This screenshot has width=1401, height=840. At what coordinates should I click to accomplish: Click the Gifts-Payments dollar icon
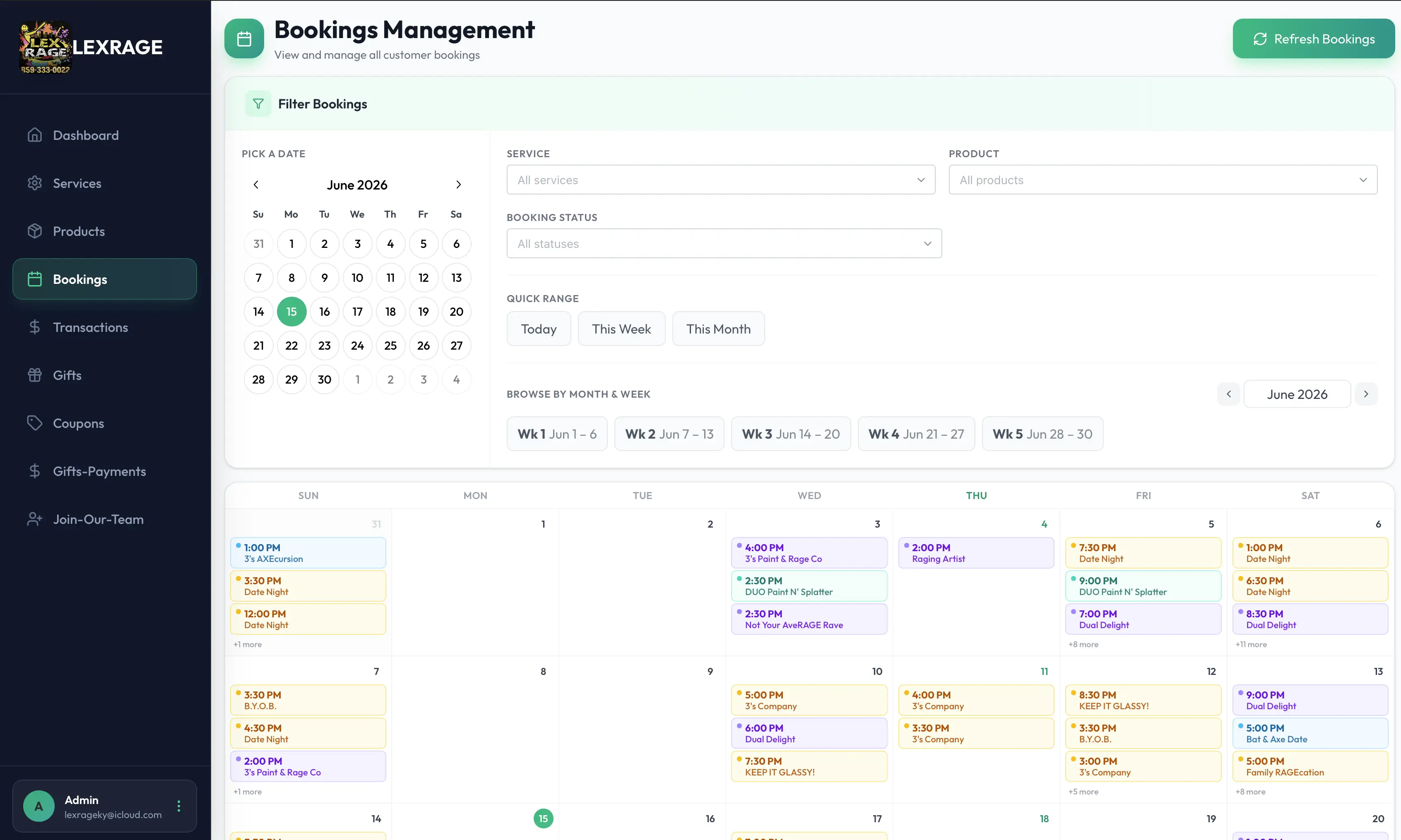pyautogui.click(x=34, y=471)
